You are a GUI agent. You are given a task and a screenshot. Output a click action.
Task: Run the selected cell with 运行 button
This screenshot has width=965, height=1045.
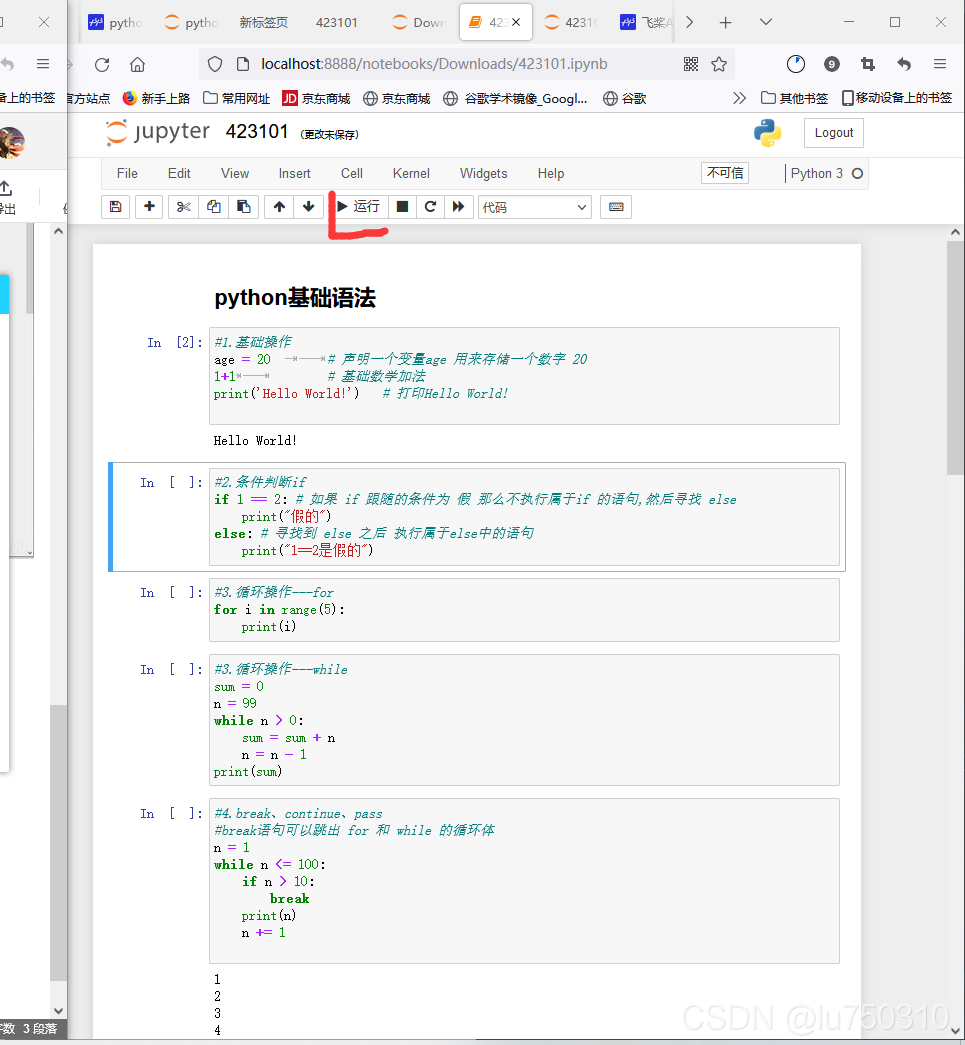pos(359,207)
